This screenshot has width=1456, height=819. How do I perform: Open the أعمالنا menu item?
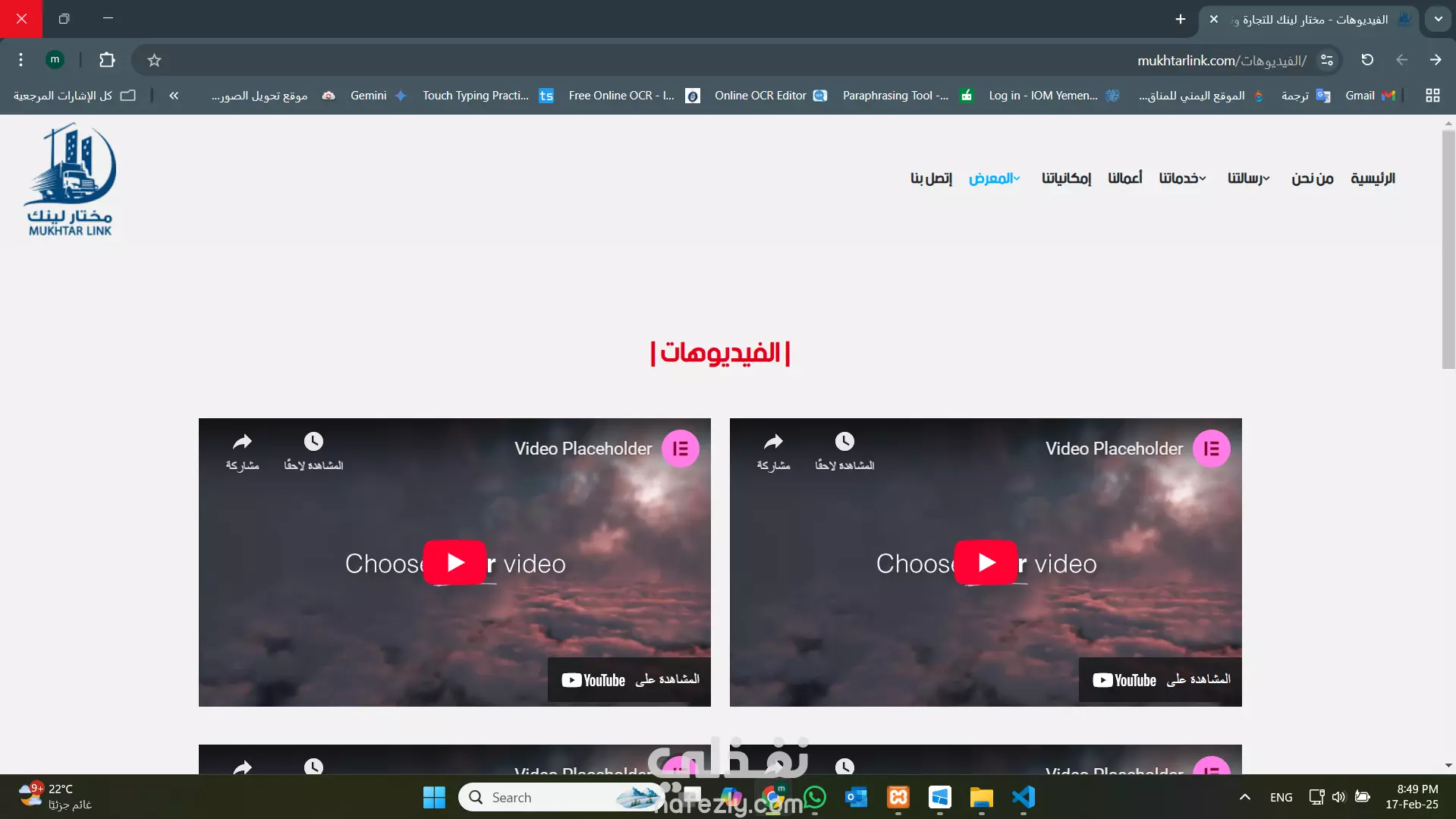tap(1124, 178)
